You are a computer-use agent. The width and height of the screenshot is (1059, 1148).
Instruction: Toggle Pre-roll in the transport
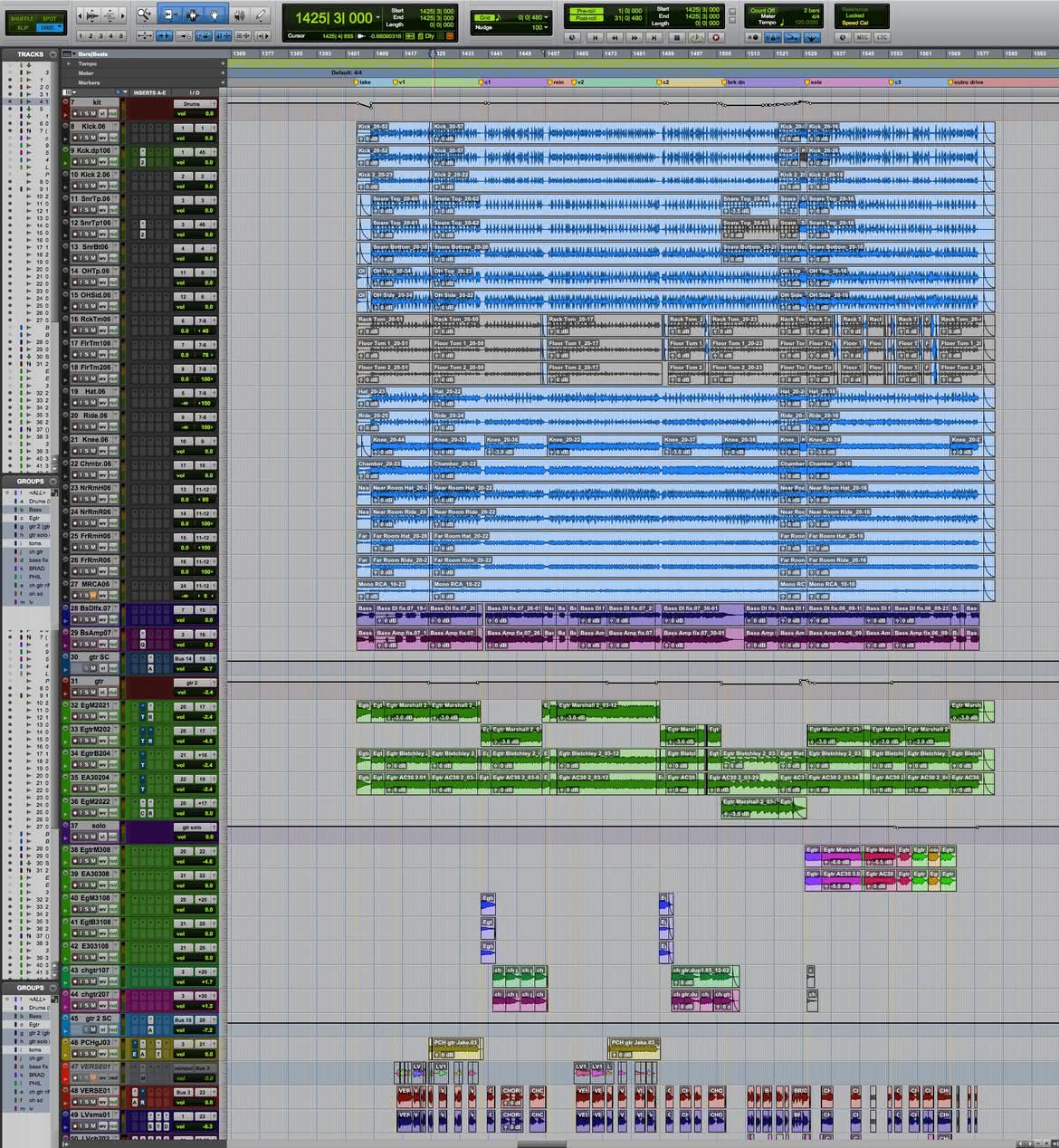(x=586, y=11)
